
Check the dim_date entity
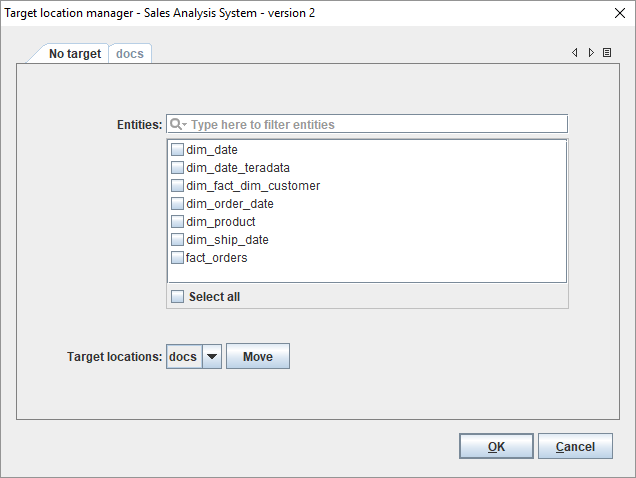tap(177, 150)
